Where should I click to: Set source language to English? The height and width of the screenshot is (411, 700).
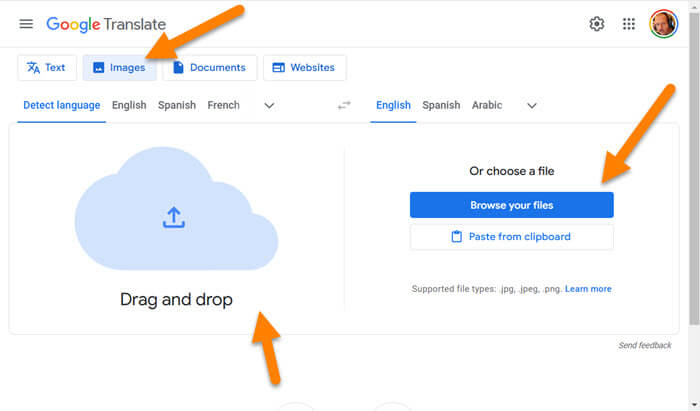[x=129, y=105]
